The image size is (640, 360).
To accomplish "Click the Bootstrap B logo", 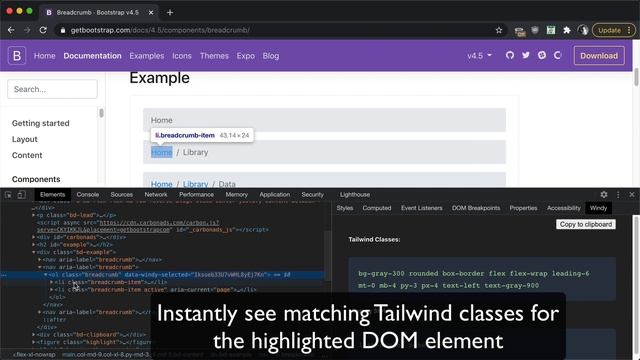I will [x=17, y=56].
